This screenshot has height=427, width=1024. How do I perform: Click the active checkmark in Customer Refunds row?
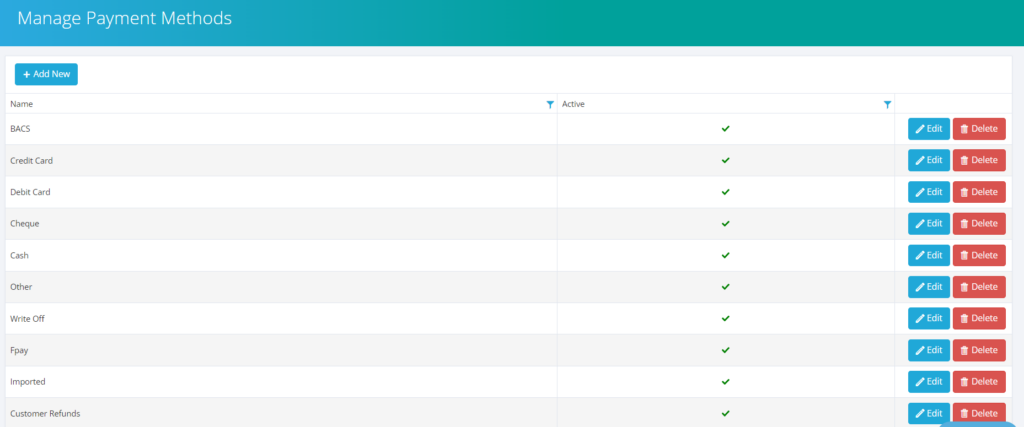click(725, 413)
